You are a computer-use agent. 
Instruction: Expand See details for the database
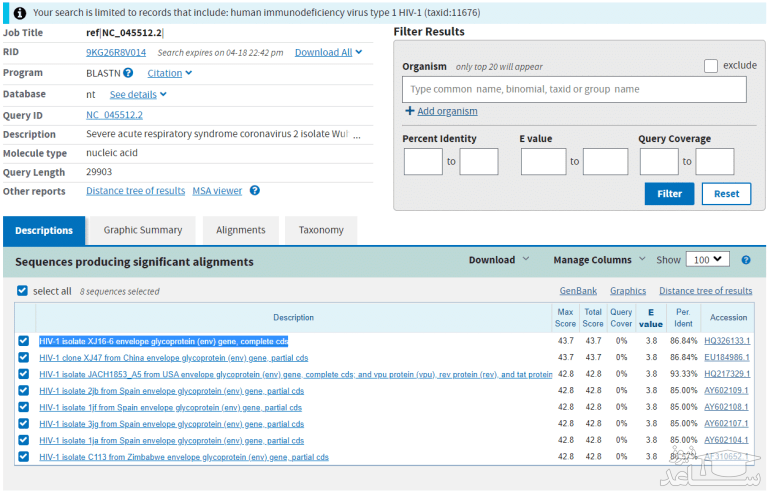(138, 94)
